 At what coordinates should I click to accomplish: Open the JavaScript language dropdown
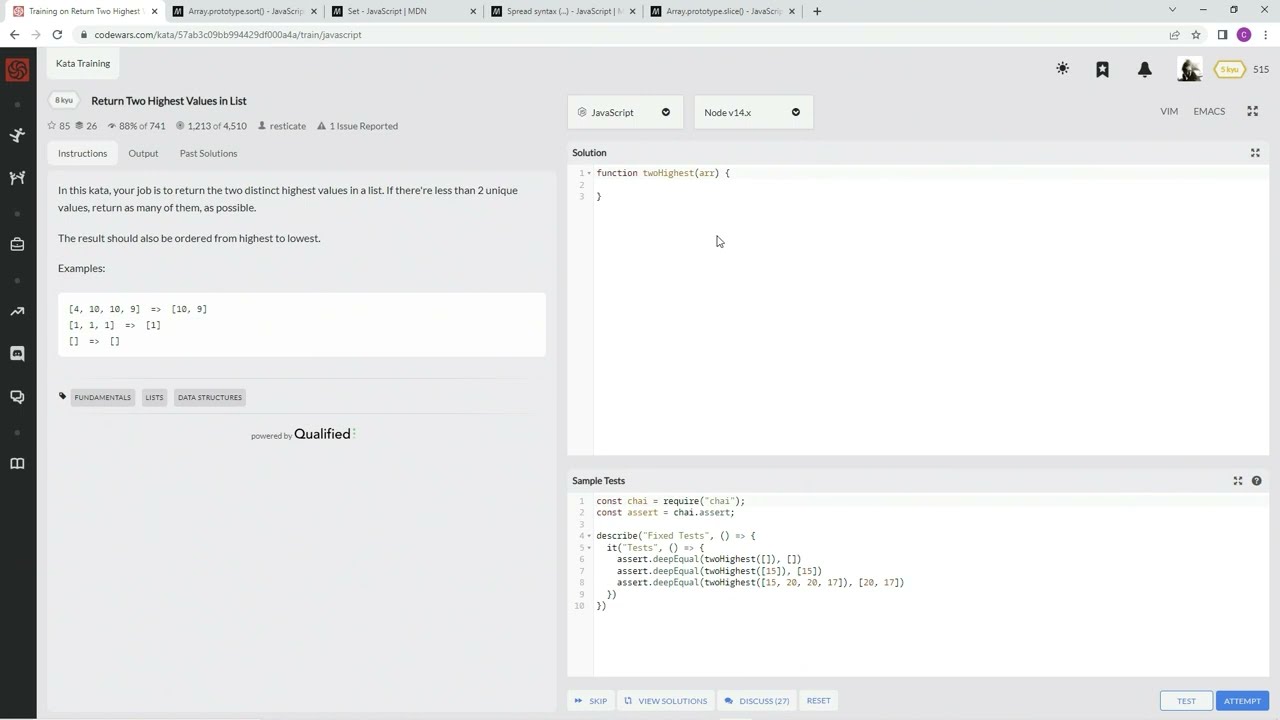pyautogui.click(x=625, y=112)
